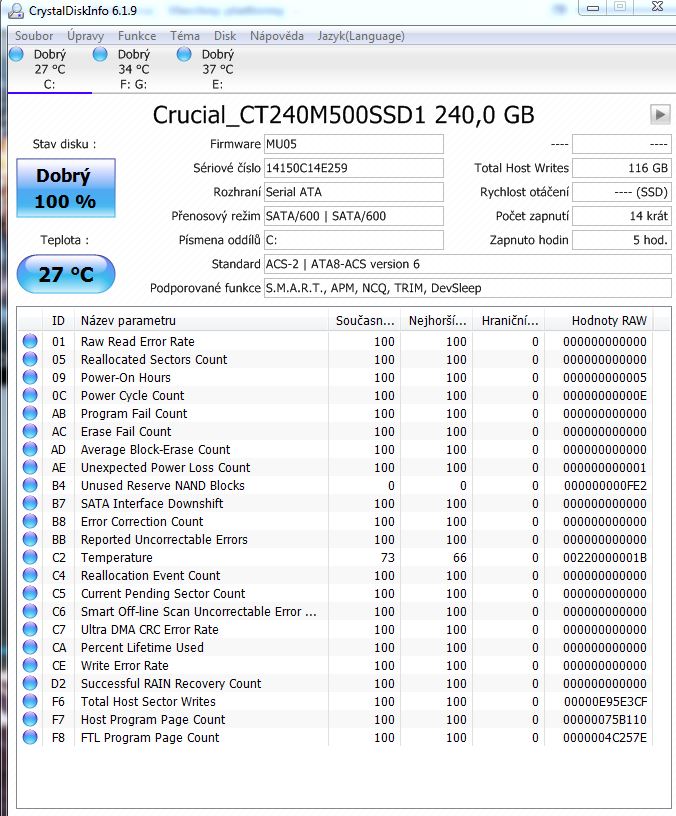The image size is (676, 816).
Task: Click the Rozhraní field Serial ATA
Action: pyautogui.click(x=354, y=192)
